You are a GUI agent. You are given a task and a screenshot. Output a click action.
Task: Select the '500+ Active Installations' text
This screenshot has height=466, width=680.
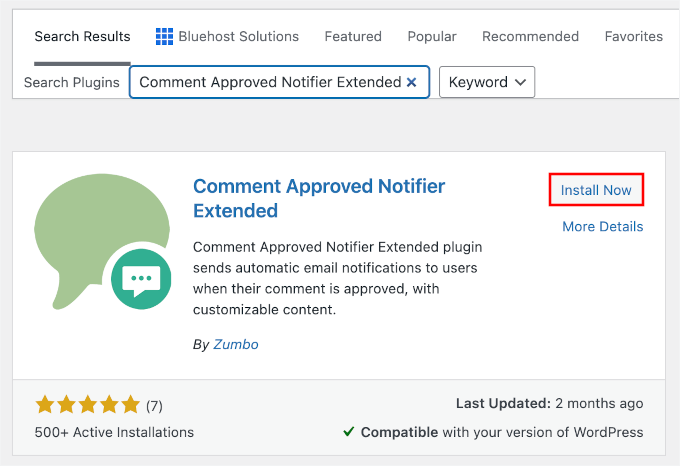[x=114, y=432]
